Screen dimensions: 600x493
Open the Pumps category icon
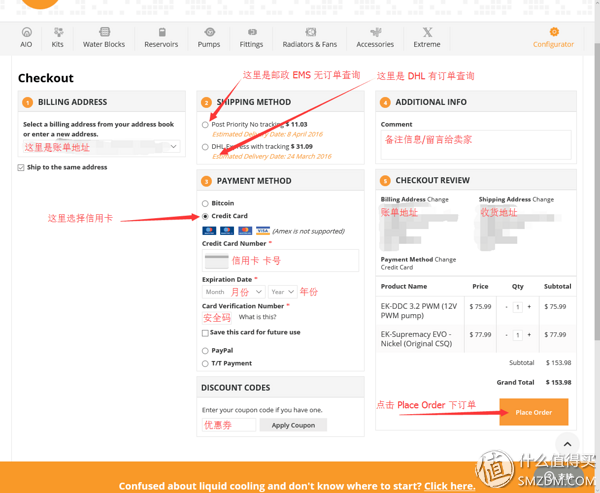(209, 32)
